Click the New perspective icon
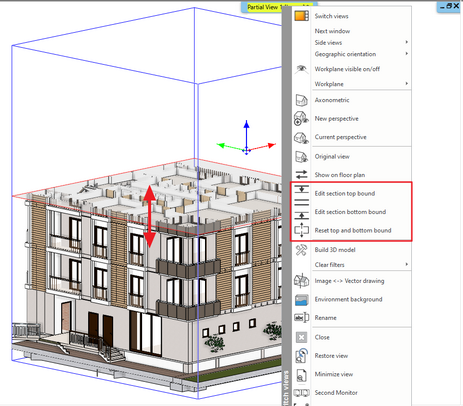The height and width of the screenshot is (406, 463). [x=301, y=119]
